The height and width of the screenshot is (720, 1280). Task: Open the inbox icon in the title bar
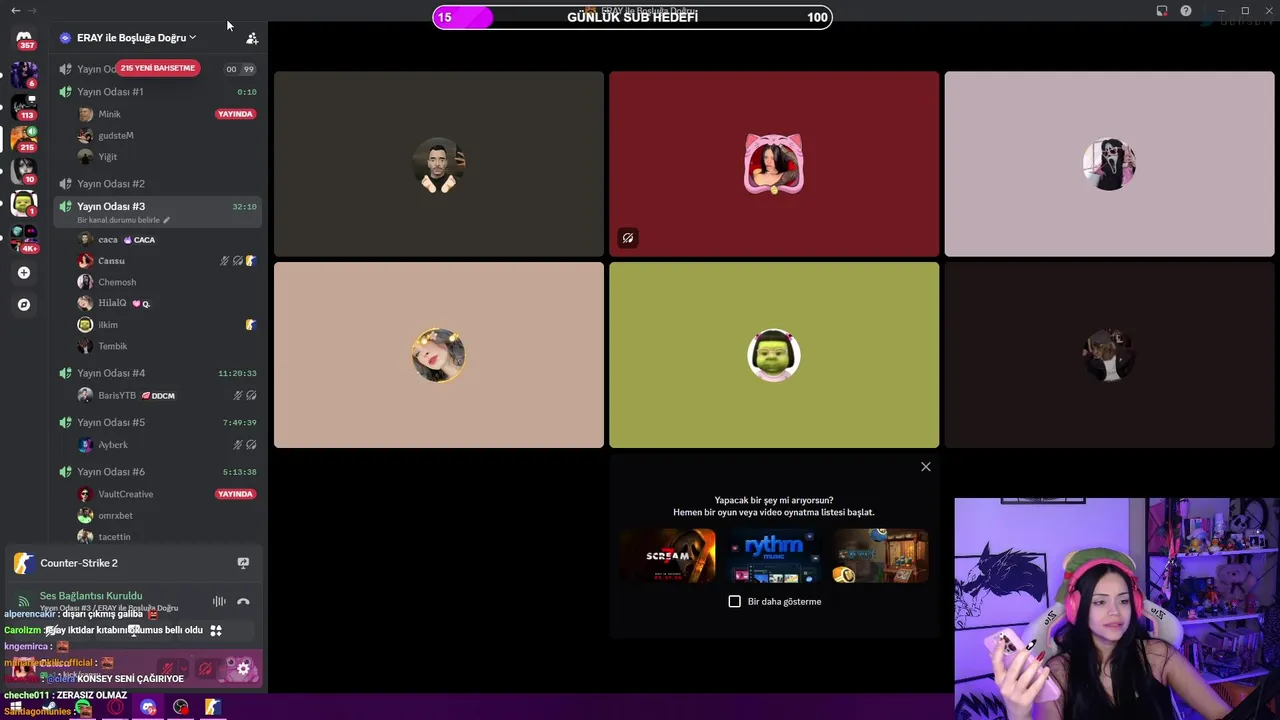tap(1162, 11)
